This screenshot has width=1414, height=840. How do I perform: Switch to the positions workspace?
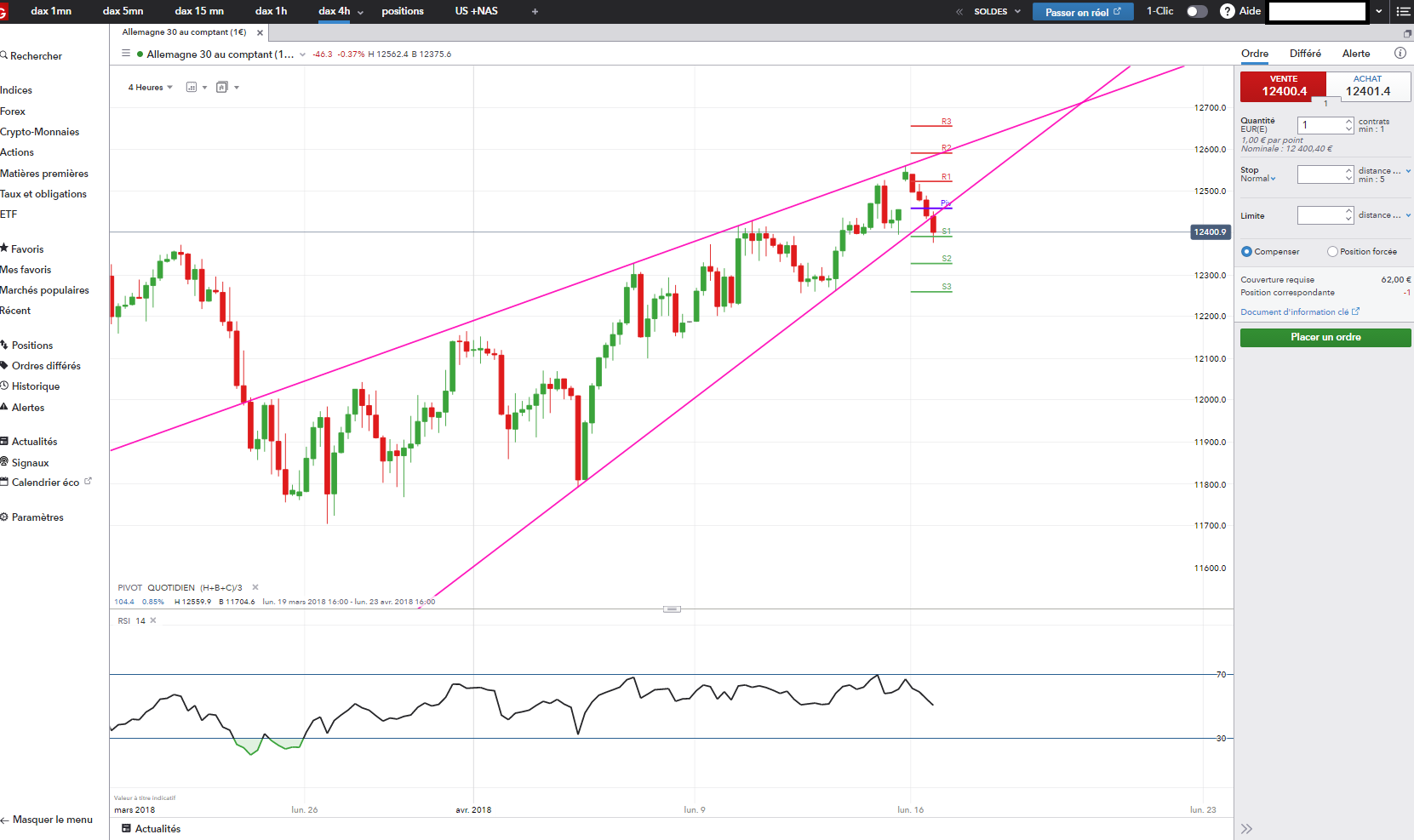(403, 11)
